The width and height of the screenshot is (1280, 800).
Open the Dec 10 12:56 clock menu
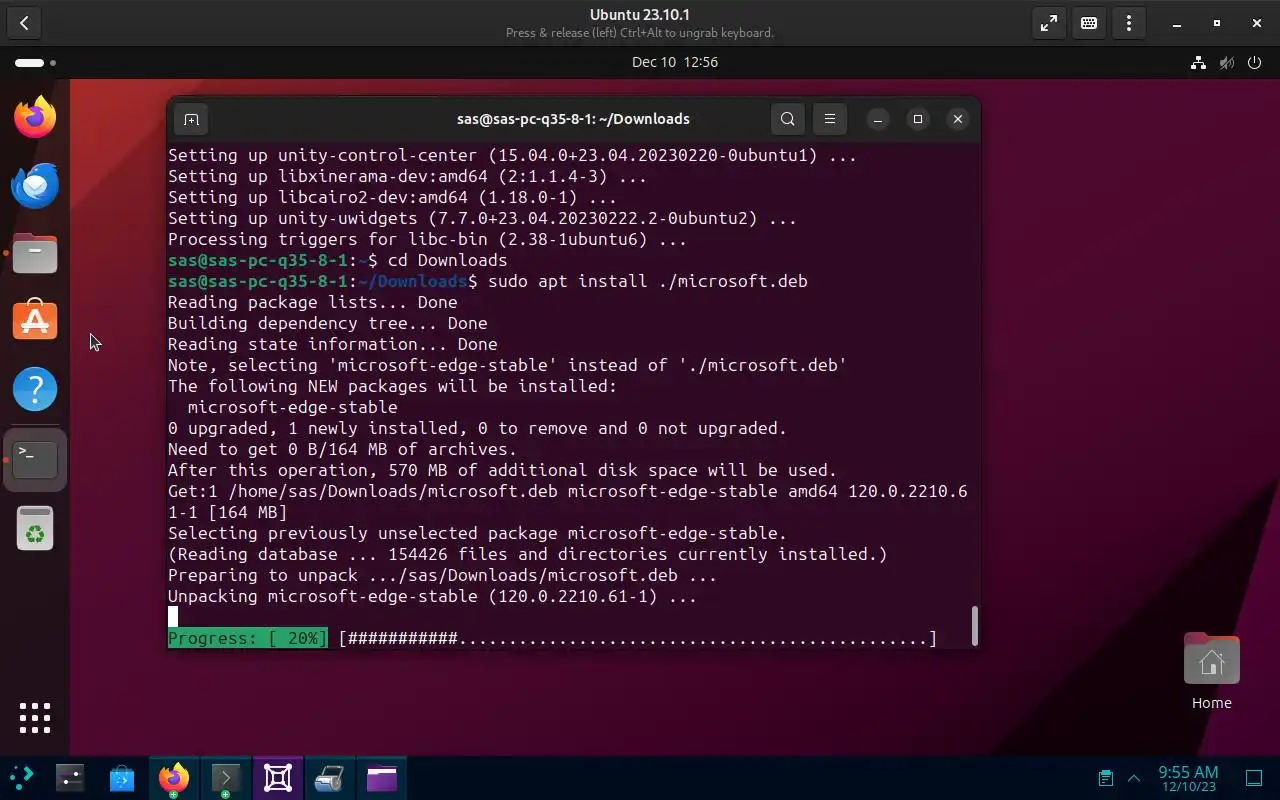pos(675,62)
